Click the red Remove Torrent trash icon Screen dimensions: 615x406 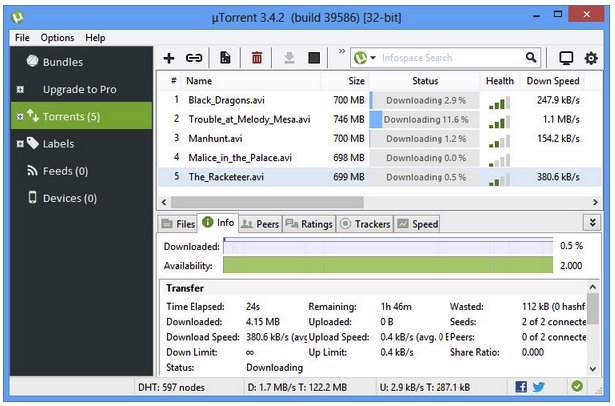(x=257, y=58)
